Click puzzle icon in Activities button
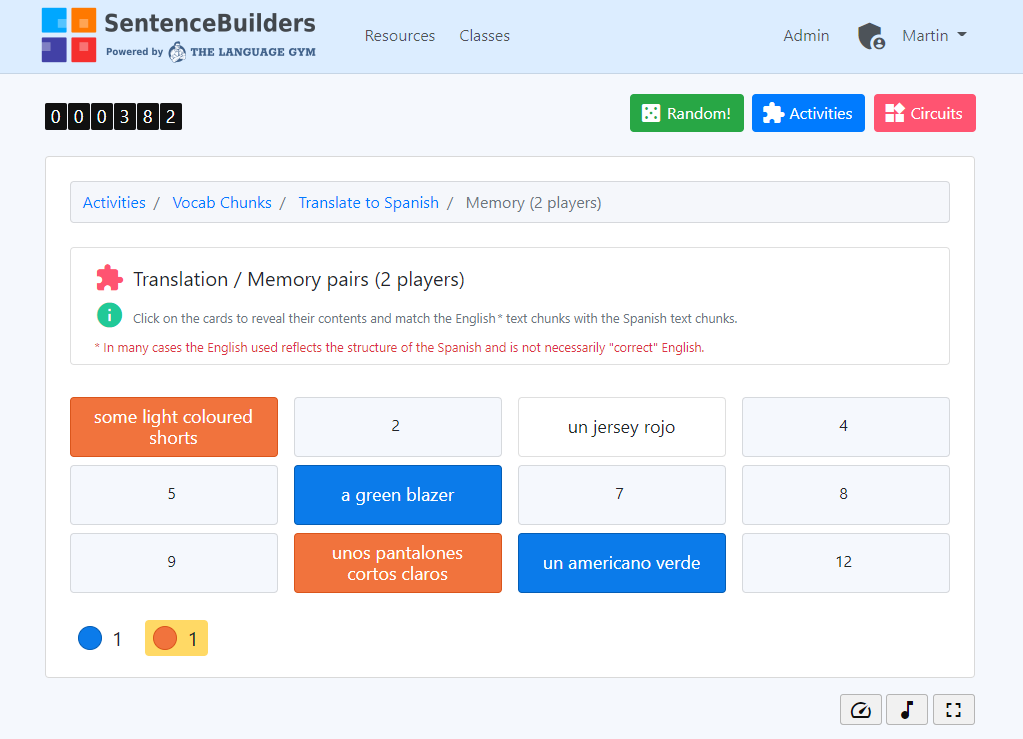Screen dimensions: 1023x739 click(773, 113)
